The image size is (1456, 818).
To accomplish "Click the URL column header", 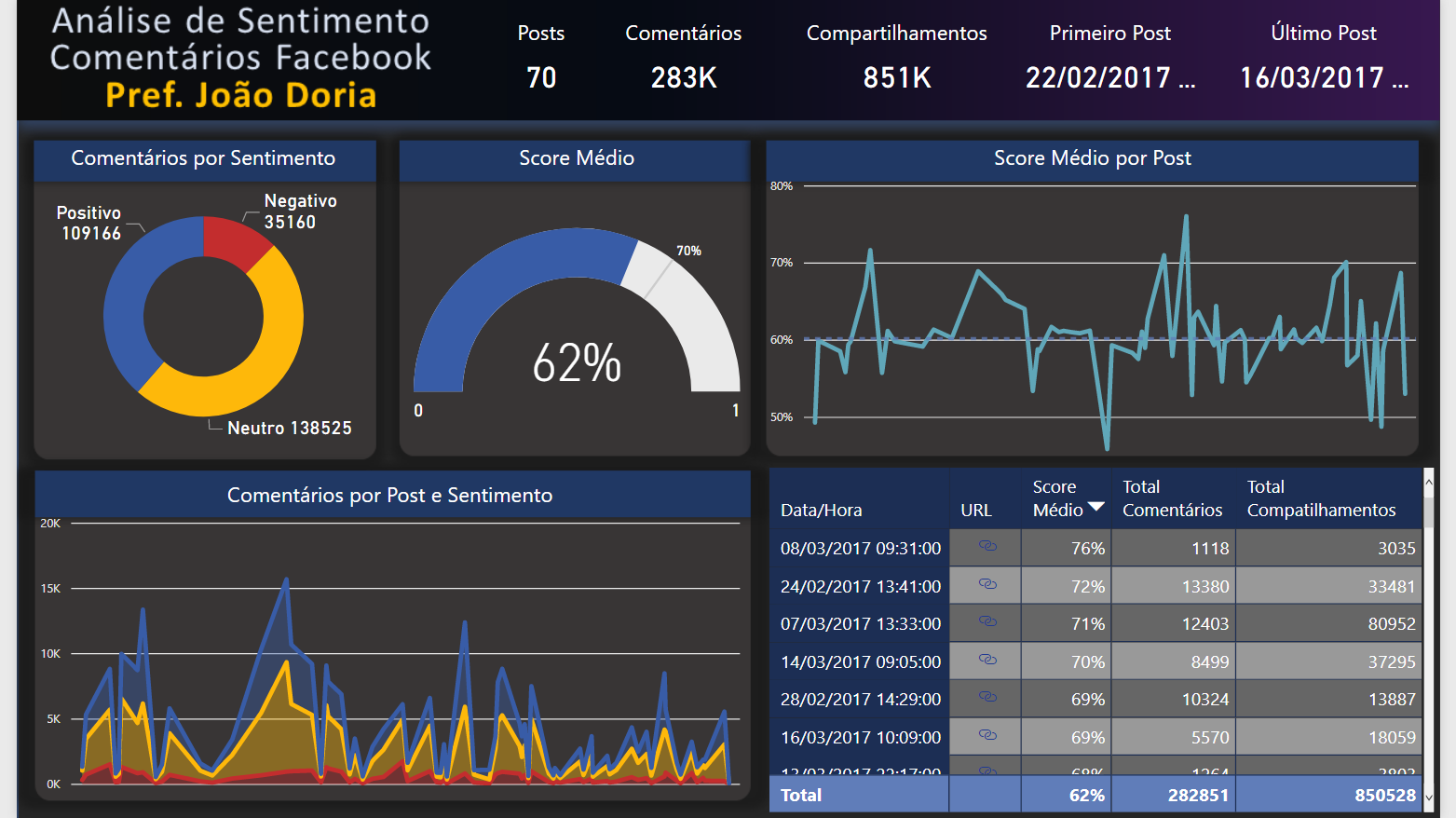I will [975, 510].
